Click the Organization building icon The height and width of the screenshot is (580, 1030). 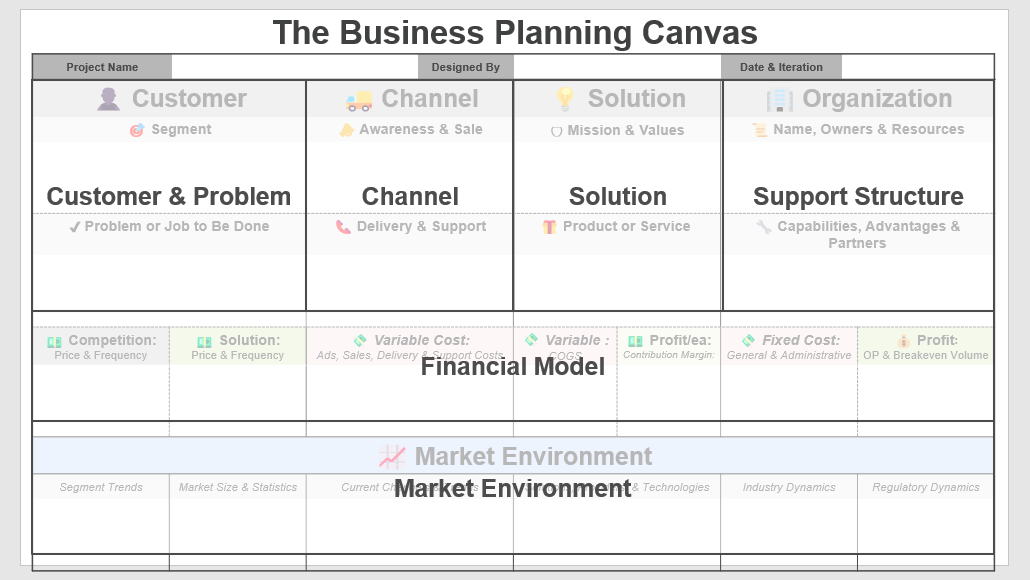pyautogui.click(x=780, y=100)
